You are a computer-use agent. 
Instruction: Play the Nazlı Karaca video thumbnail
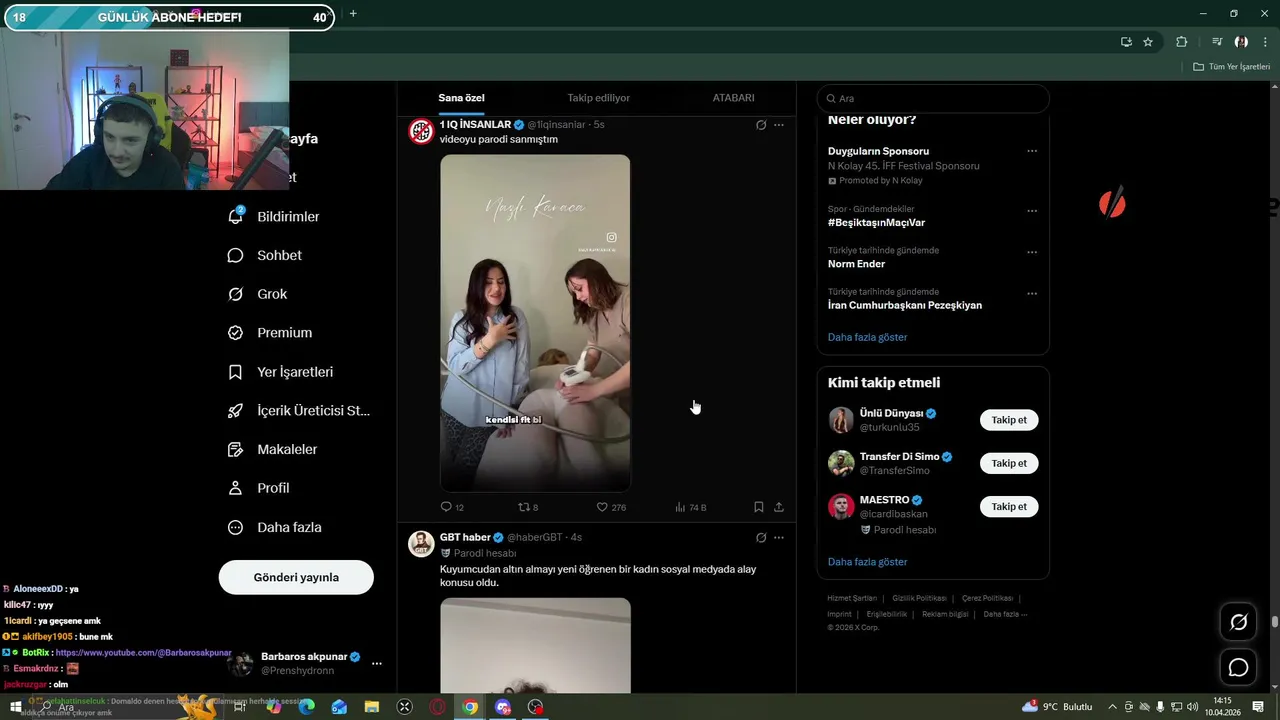(535, 322)
